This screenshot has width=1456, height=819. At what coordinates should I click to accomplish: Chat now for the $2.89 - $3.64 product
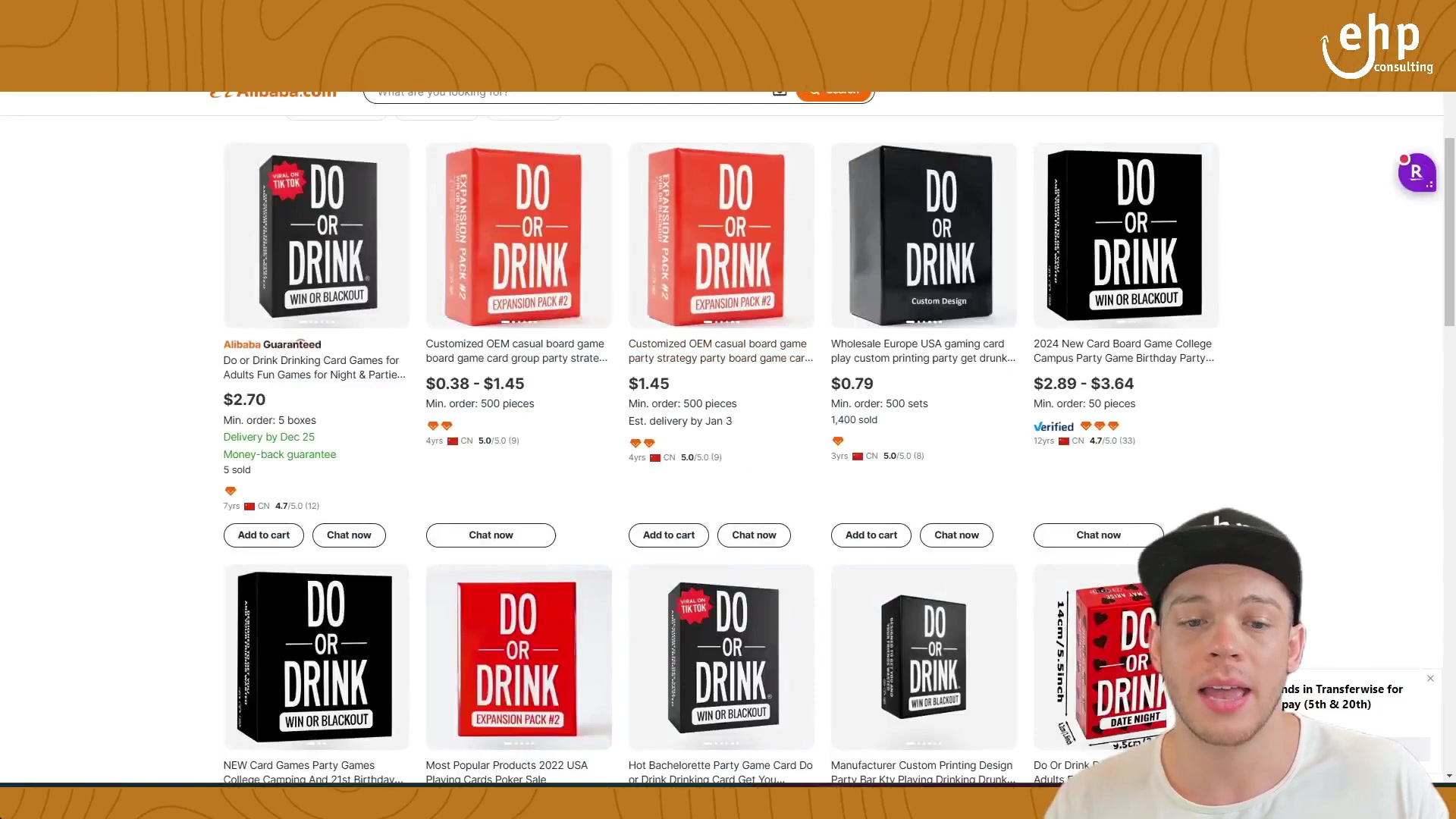point(1098,535)
